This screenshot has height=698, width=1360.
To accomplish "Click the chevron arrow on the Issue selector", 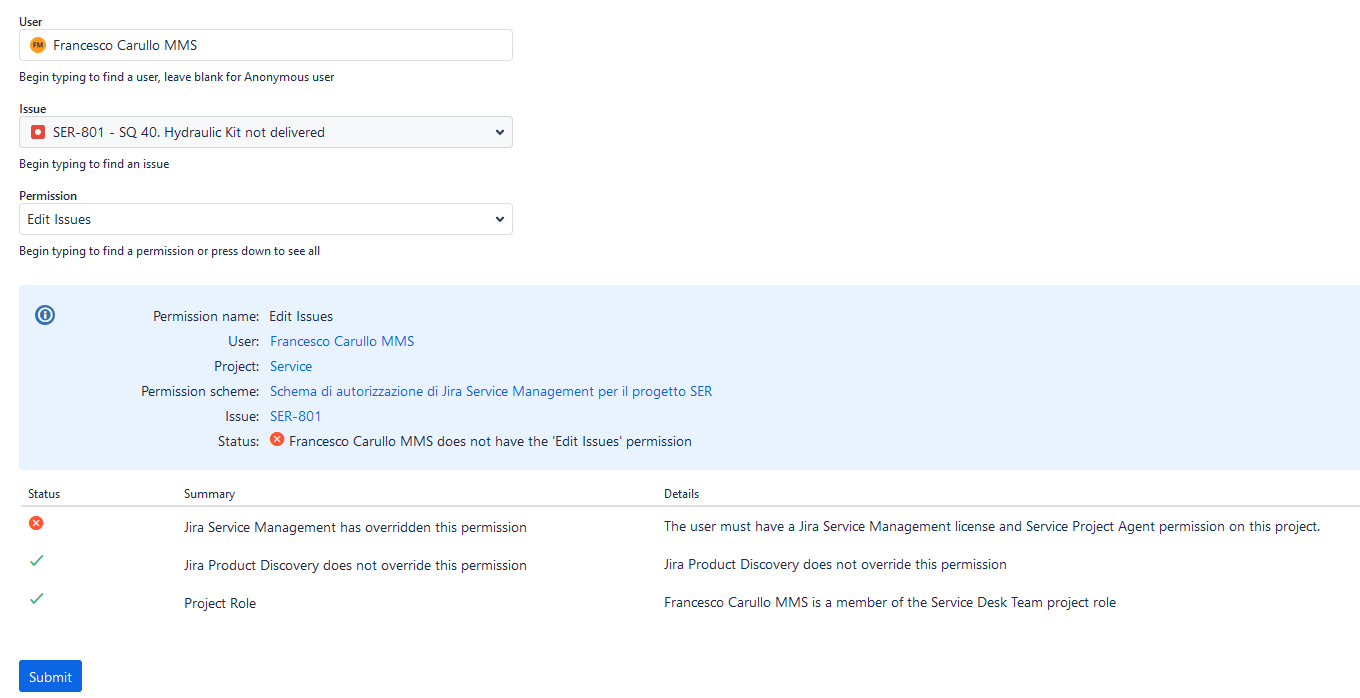I will pyautogui.click(x=499, y=132).
